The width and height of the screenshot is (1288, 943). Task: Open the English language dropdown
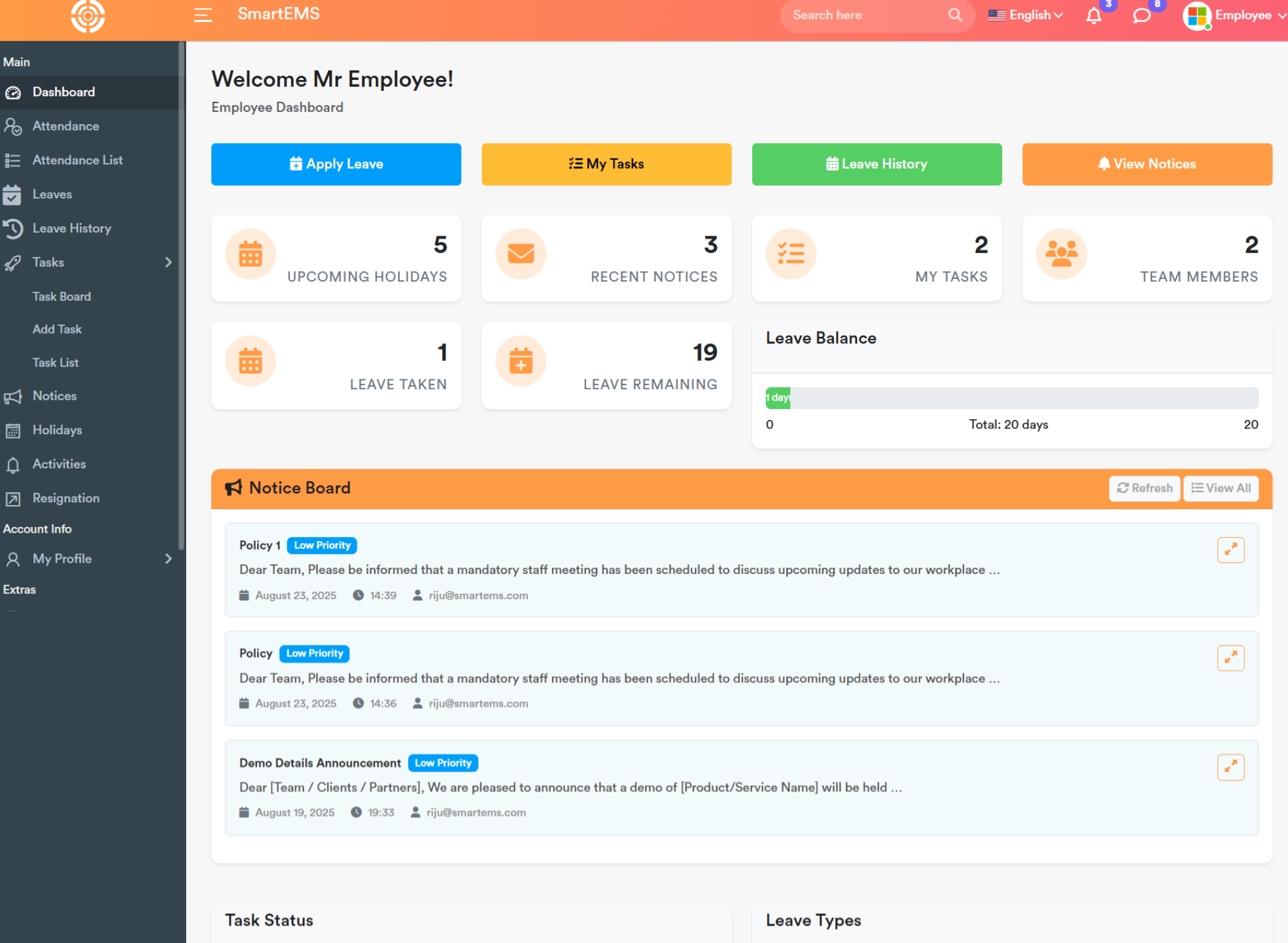pos(1025,15)
